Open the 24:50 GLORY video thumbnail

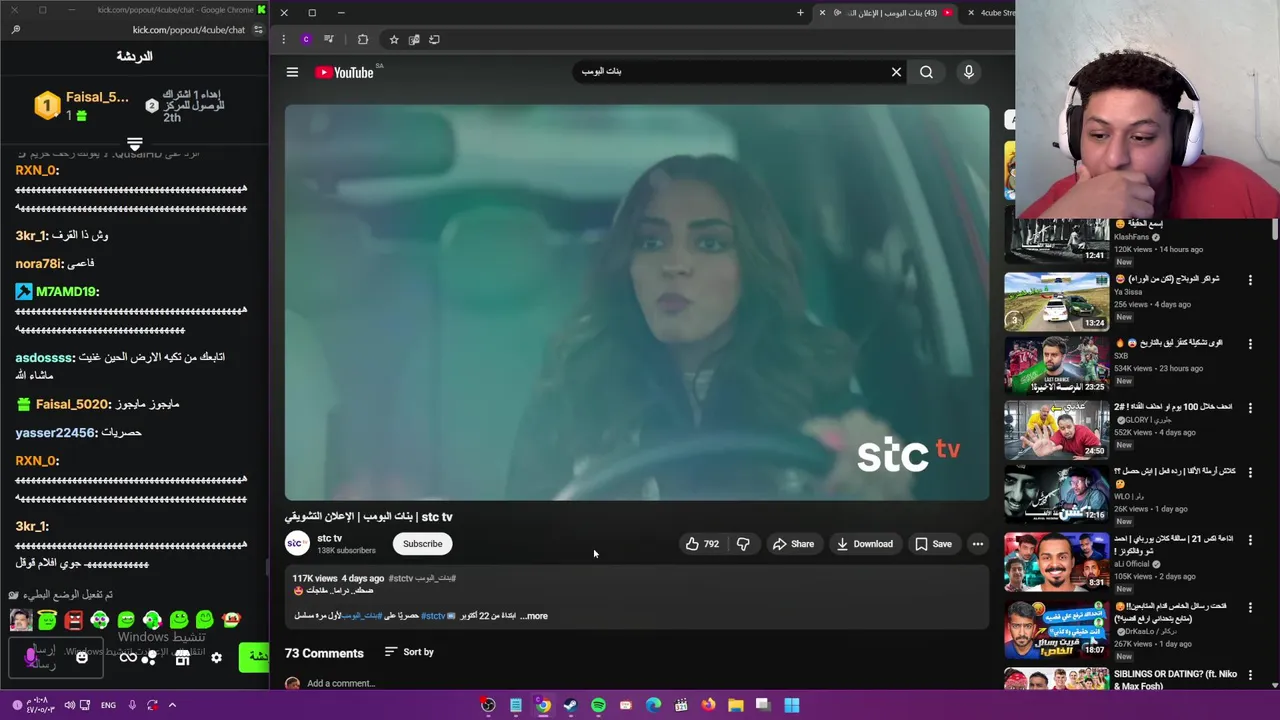[1057, 430]
